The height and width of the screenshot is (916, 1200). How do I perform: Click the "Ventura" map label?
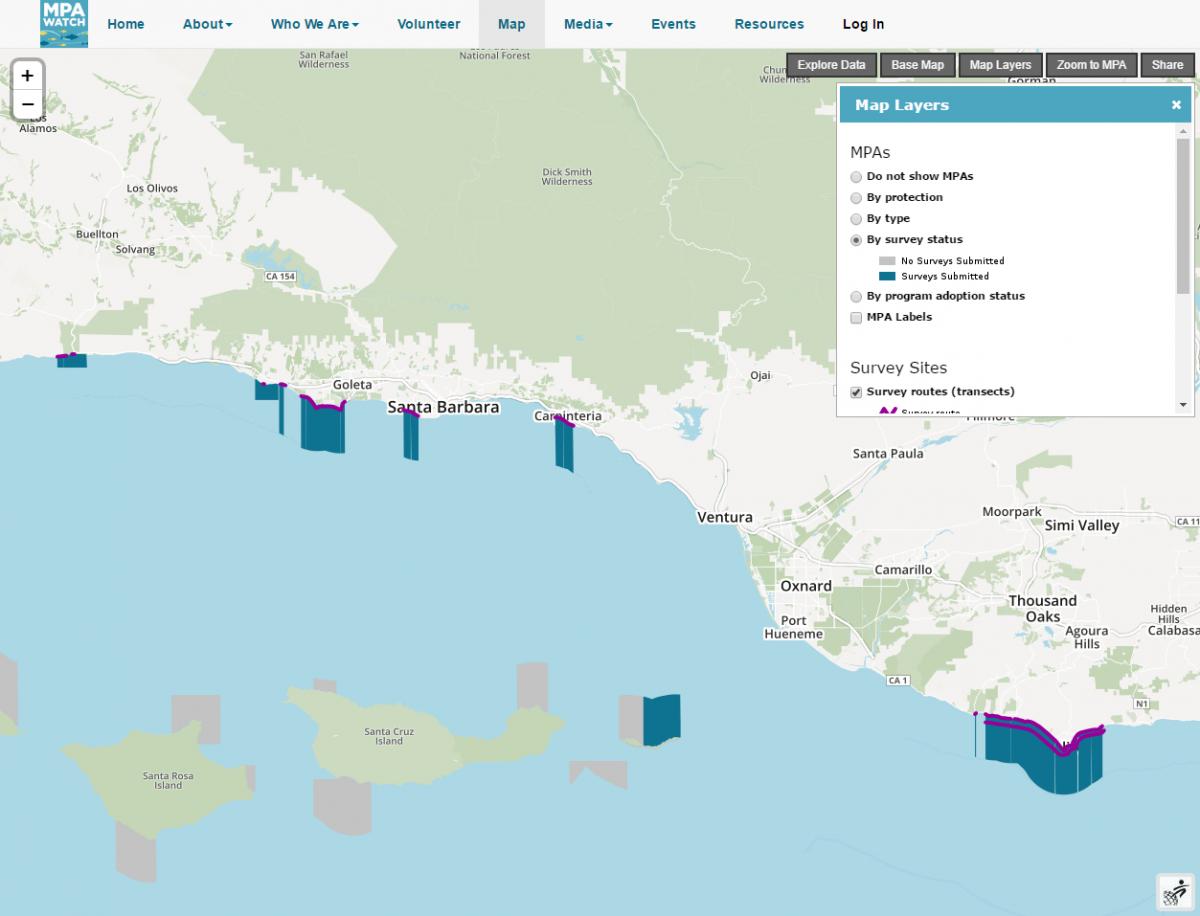point(725,517)
